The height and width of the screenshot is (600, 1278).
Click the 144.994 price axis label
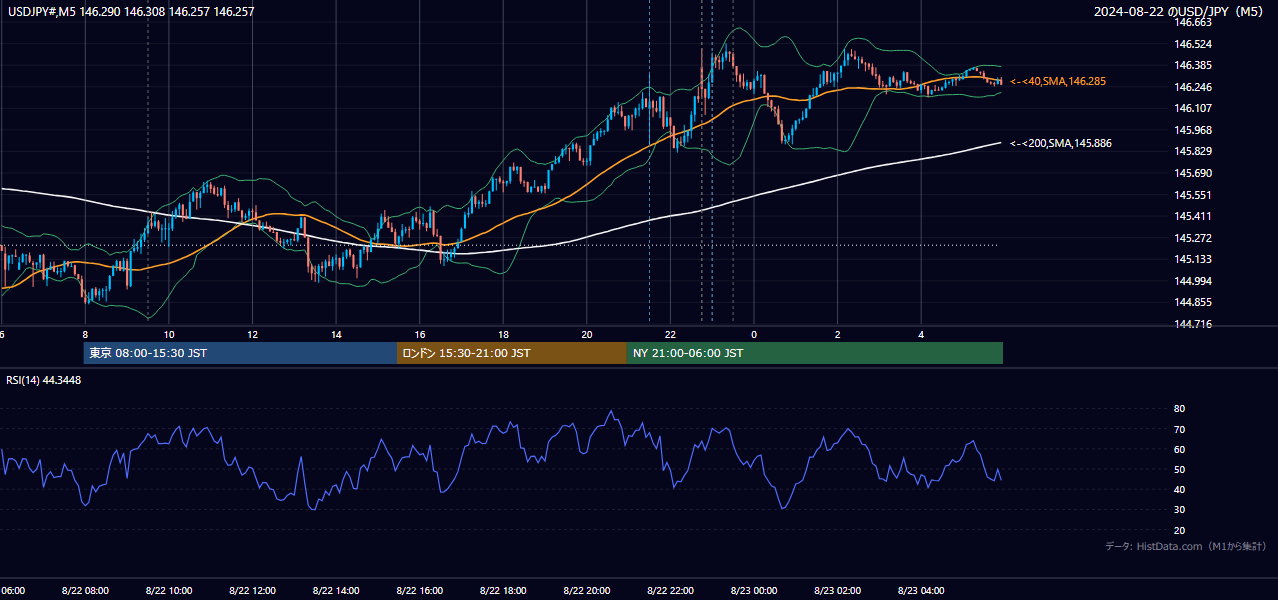click(1193, 281)
